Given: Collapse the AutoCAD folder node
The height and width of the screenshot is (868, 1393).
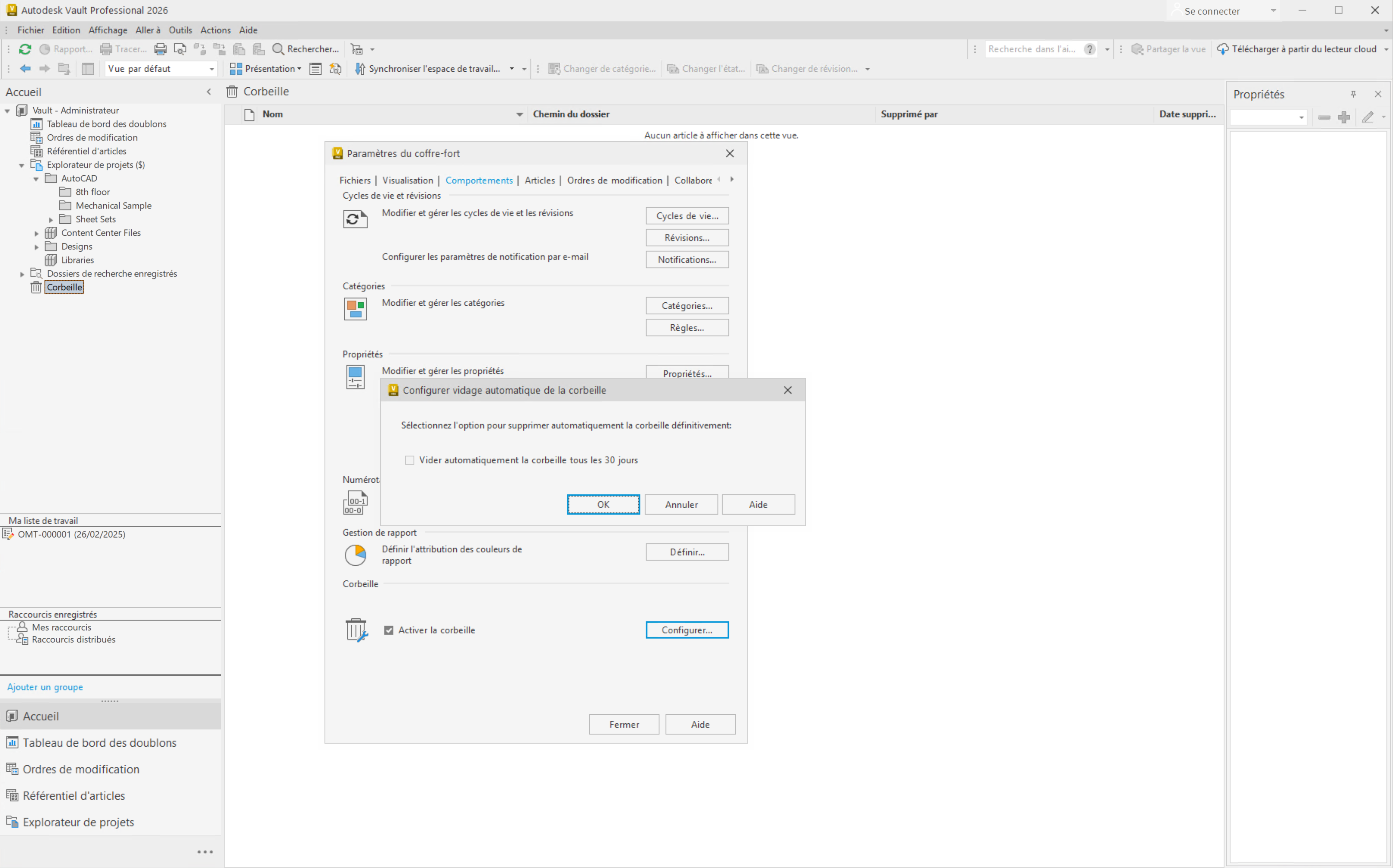Looking at the screenshot, I should 36,179.
